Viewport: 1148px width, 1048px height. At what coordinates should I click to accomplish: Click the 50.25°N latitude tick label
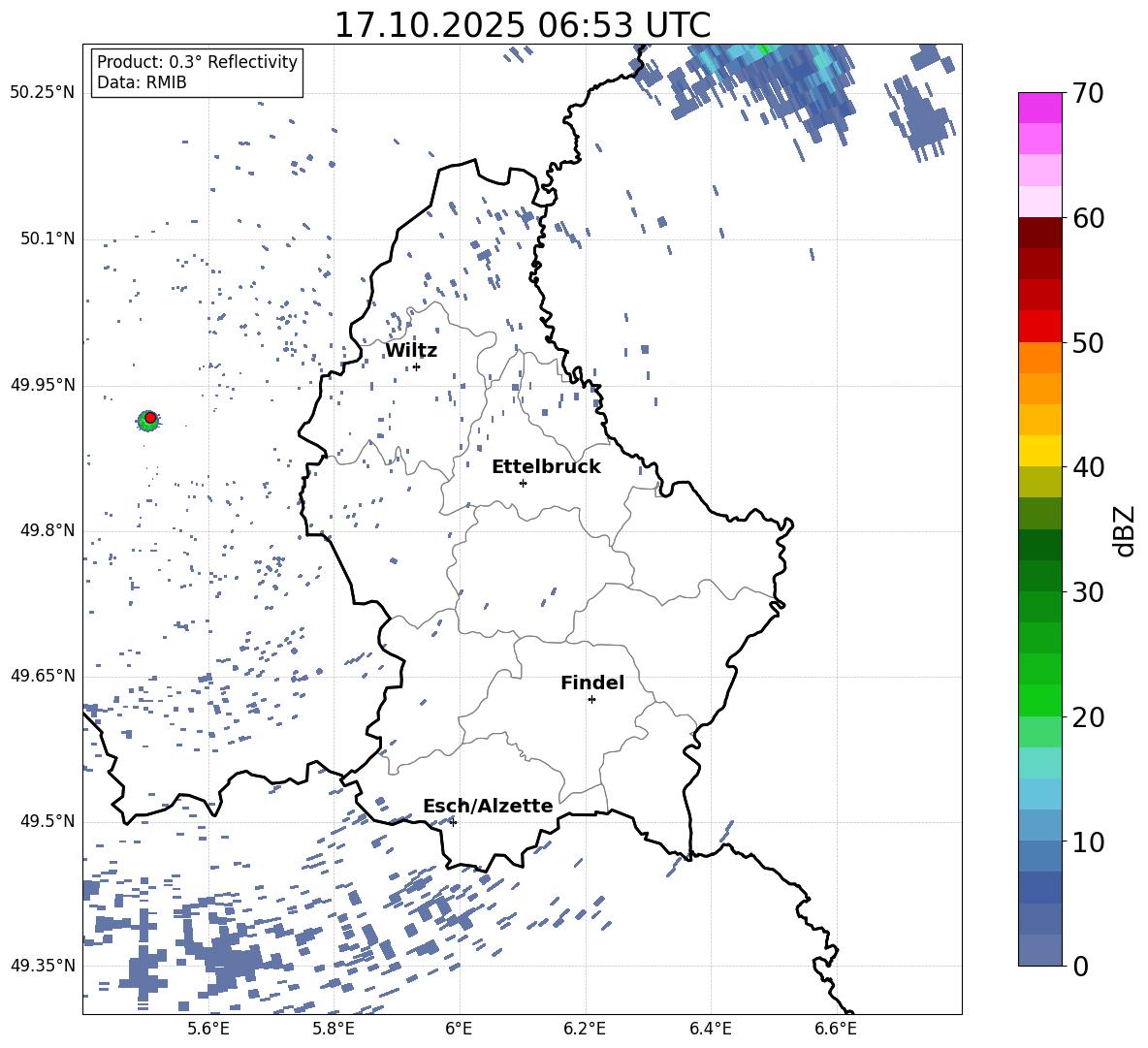click(42, 93)
